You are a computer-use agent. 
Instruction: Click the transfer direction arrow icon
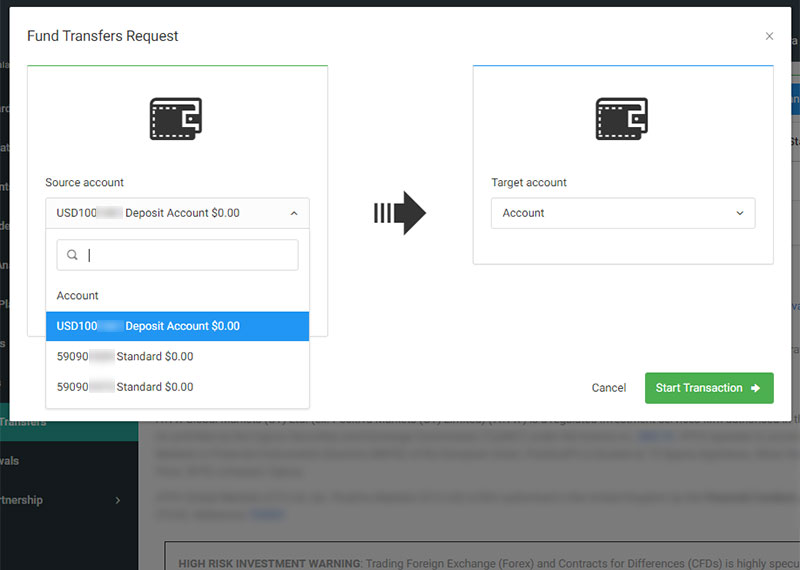(400, 213)
